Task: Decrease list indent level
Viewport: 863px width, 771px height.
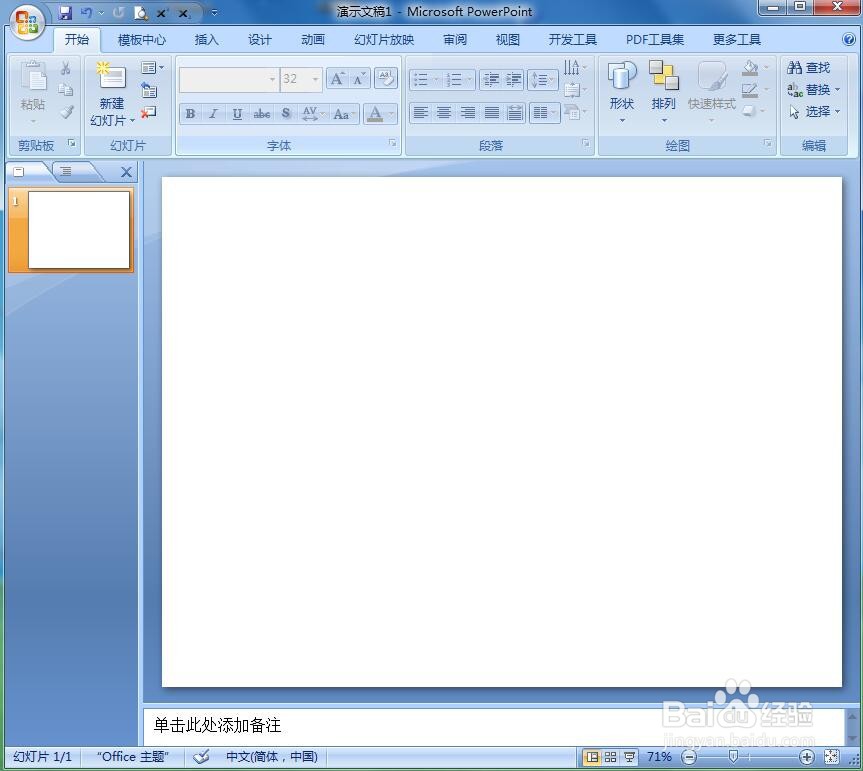Action: [x=490, y=80]
